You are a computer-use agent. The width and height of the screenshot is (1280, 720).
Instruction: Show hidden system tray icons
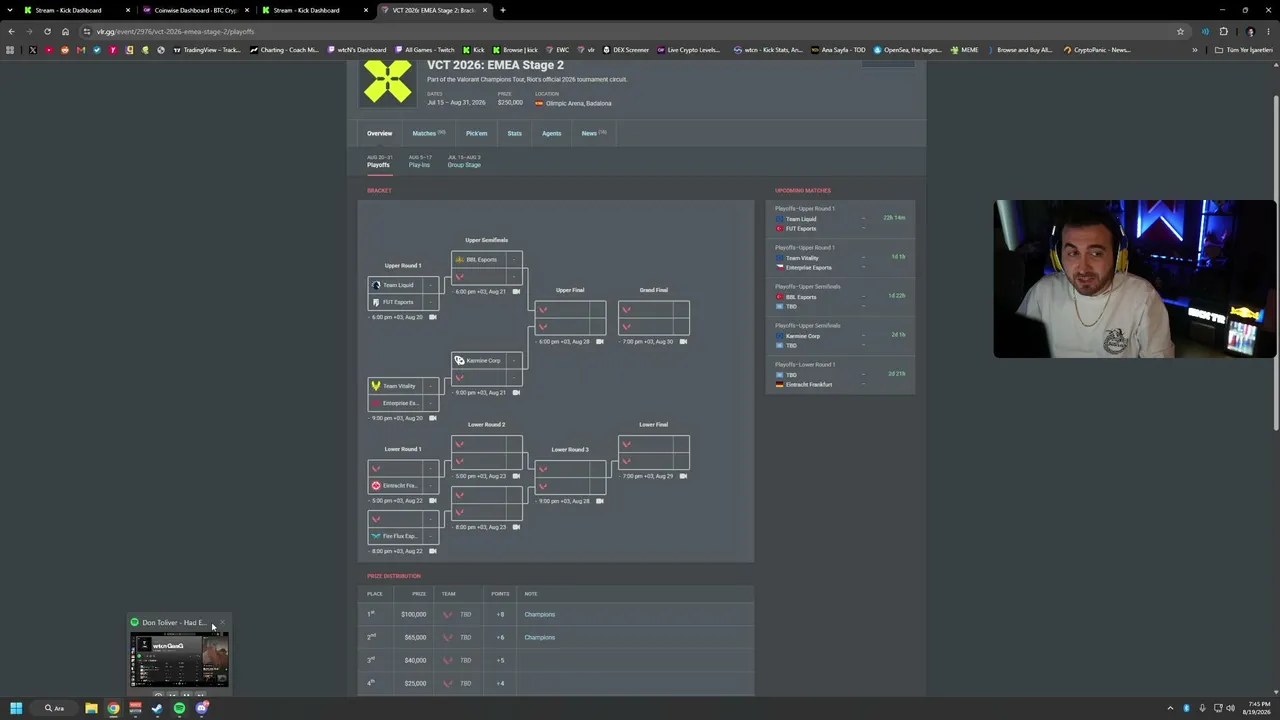click(1171, 708)
